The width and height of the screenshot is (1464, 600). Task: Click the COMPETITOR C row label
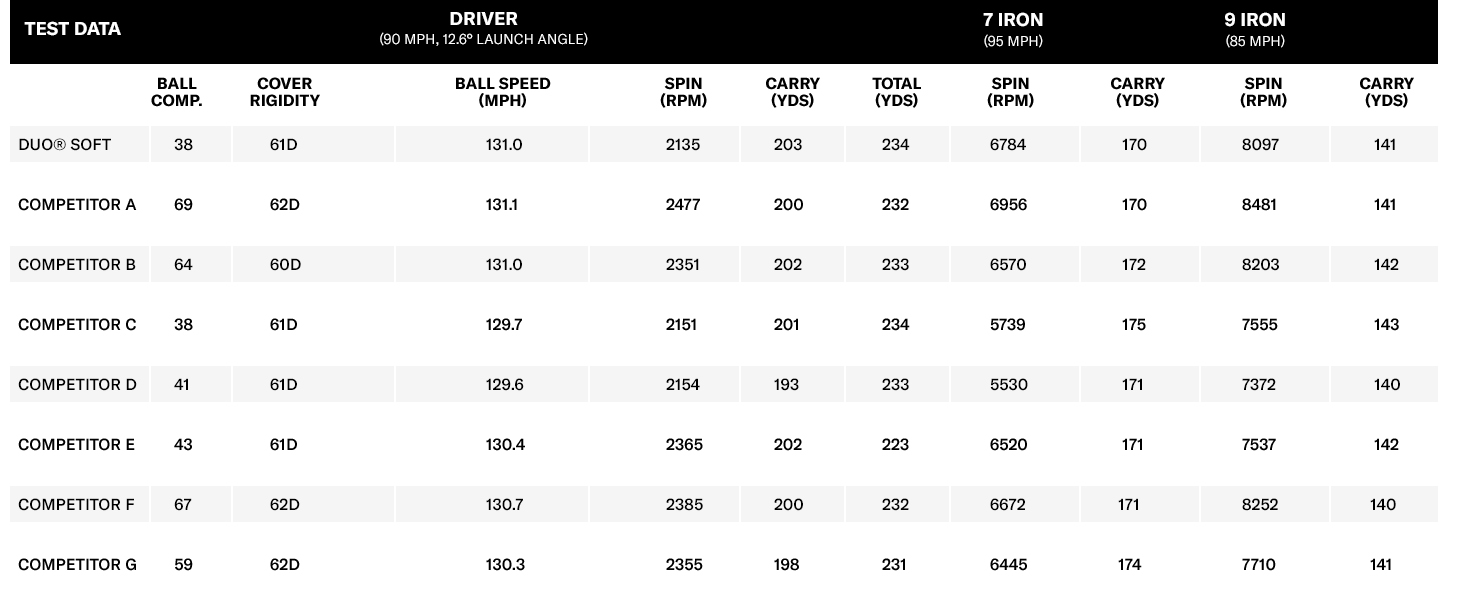(77, 325)
